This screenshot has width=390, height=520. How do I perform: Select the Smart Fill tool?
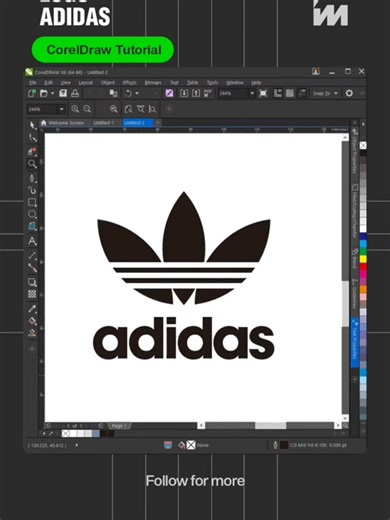32,333
